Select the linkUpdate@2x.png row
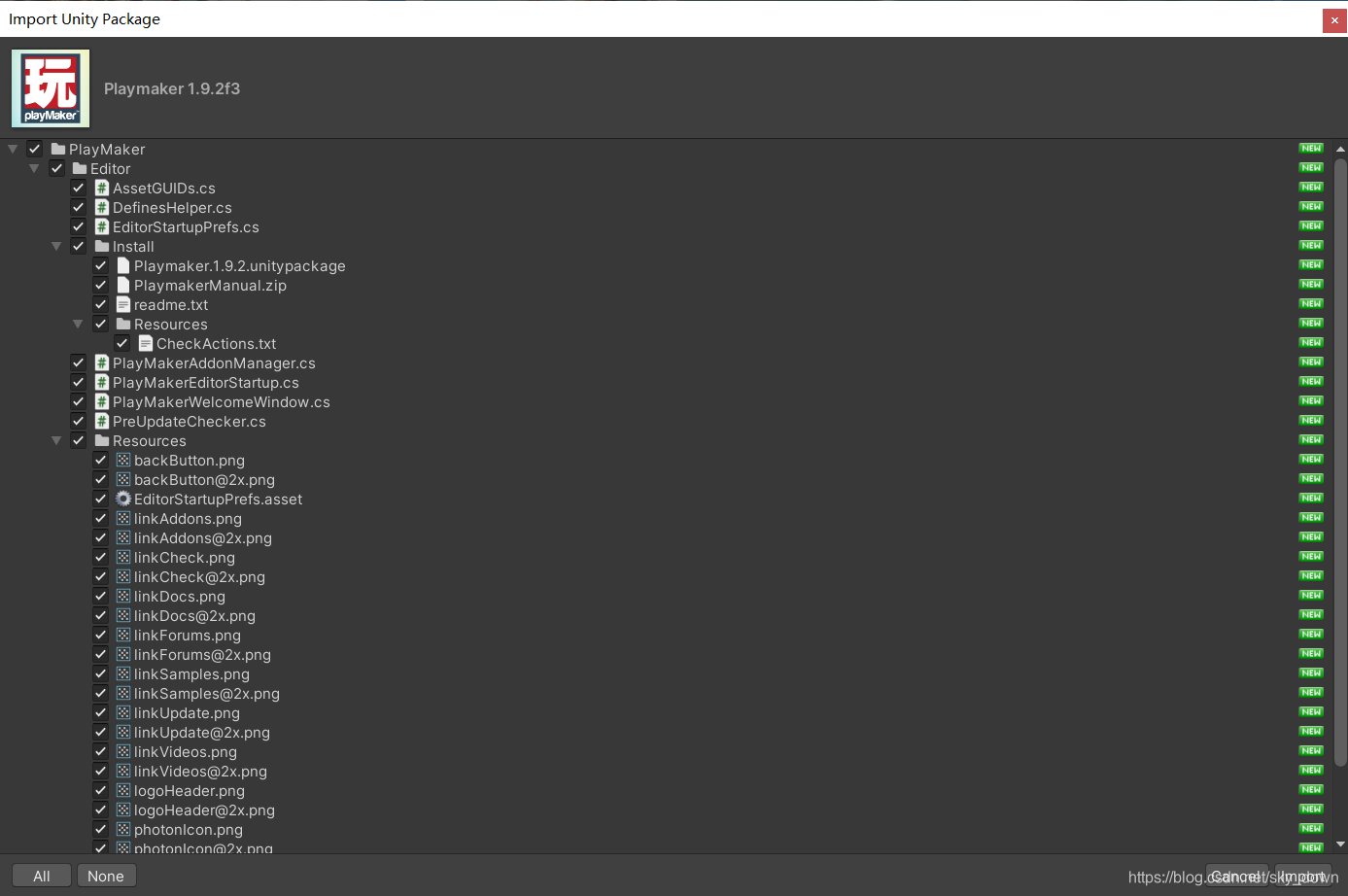The height and width of the screenshot is (896, 1348). pos(666,732)
